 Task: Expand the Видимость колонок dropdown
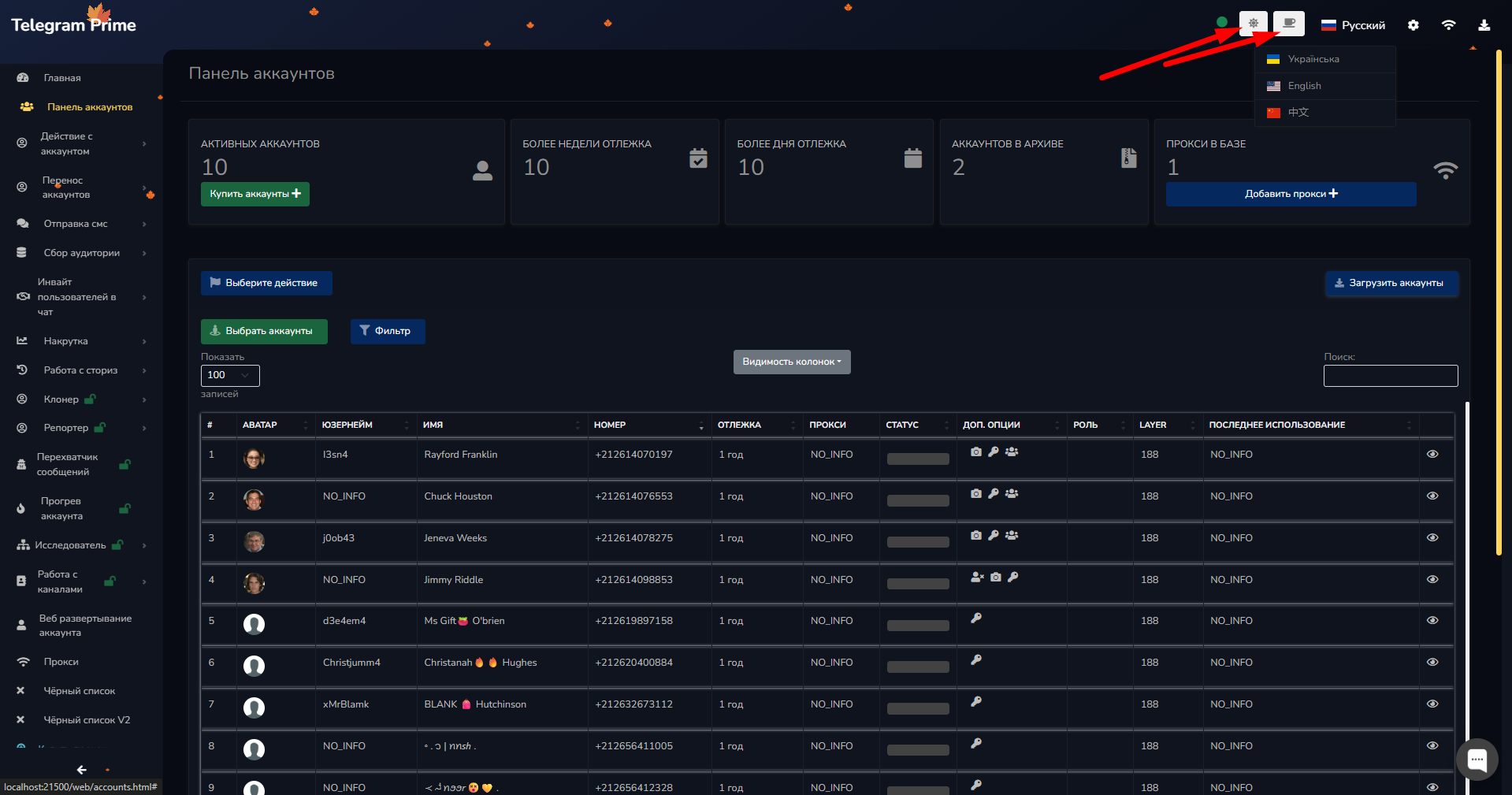coord(792,362)
